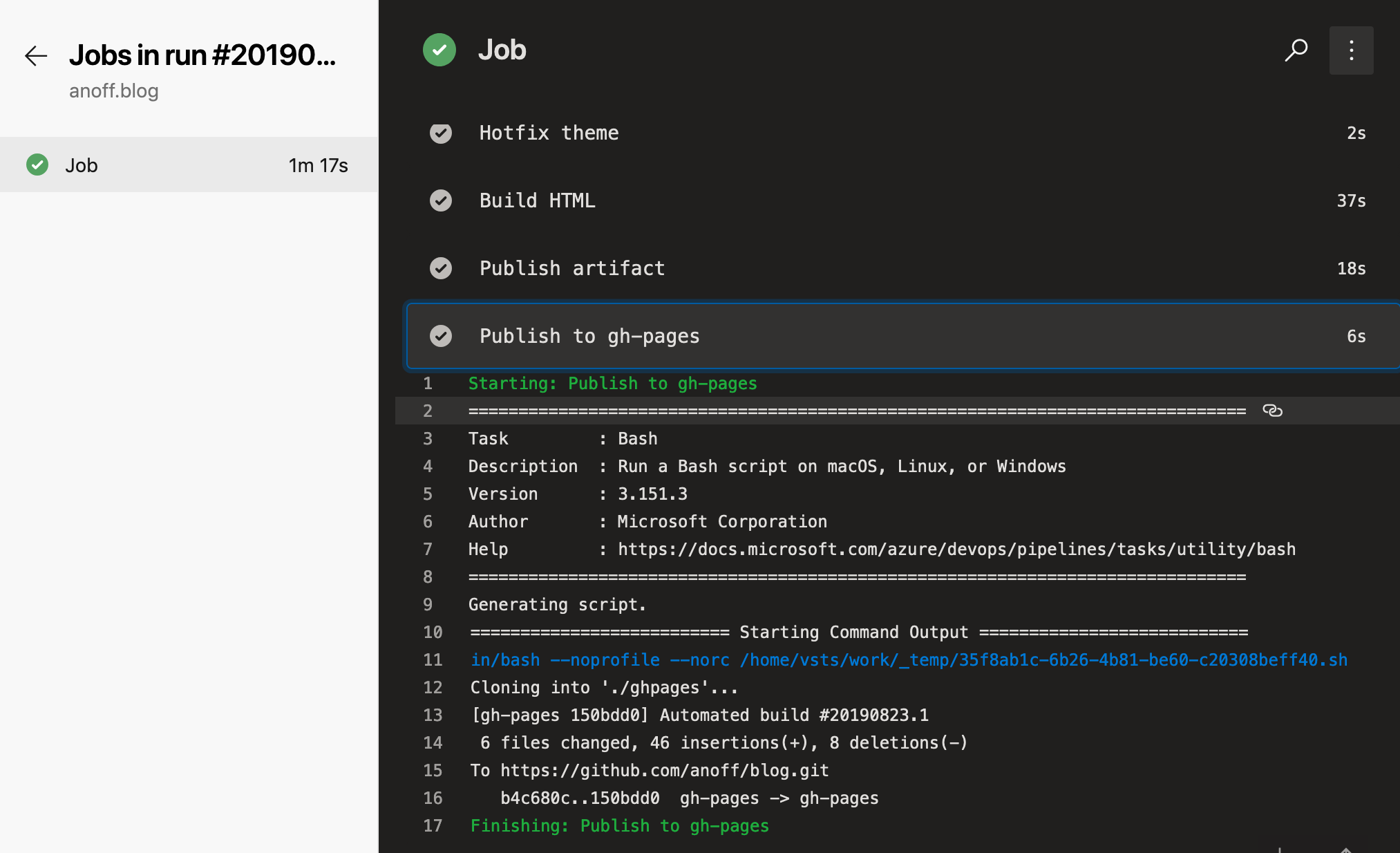Click the 18s duration of Publish artifact
Screen dimensions: 1400x853
point(1351,268)
